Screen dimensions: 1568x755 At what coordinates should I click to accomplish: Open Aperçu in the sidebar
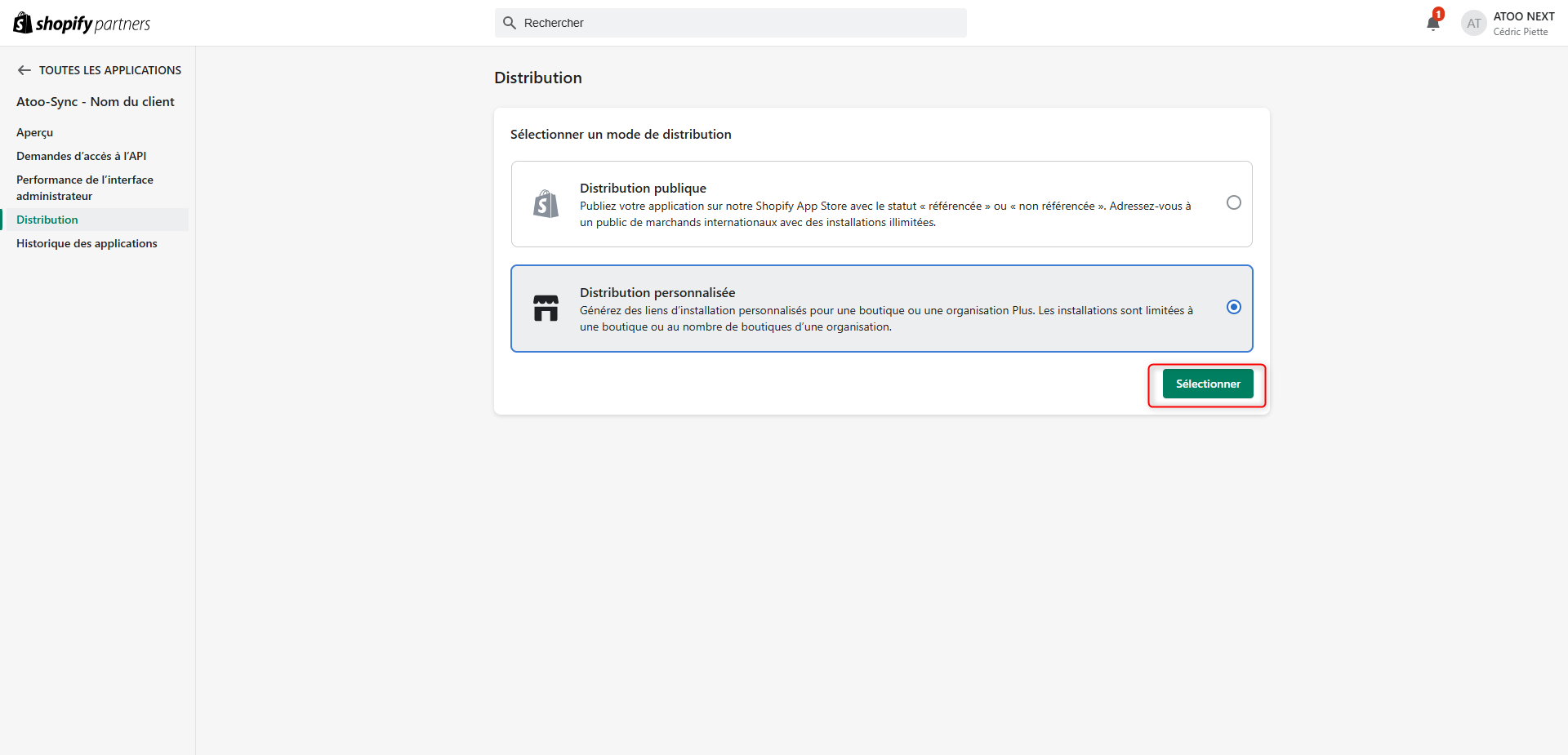click(x=34, y=132)
